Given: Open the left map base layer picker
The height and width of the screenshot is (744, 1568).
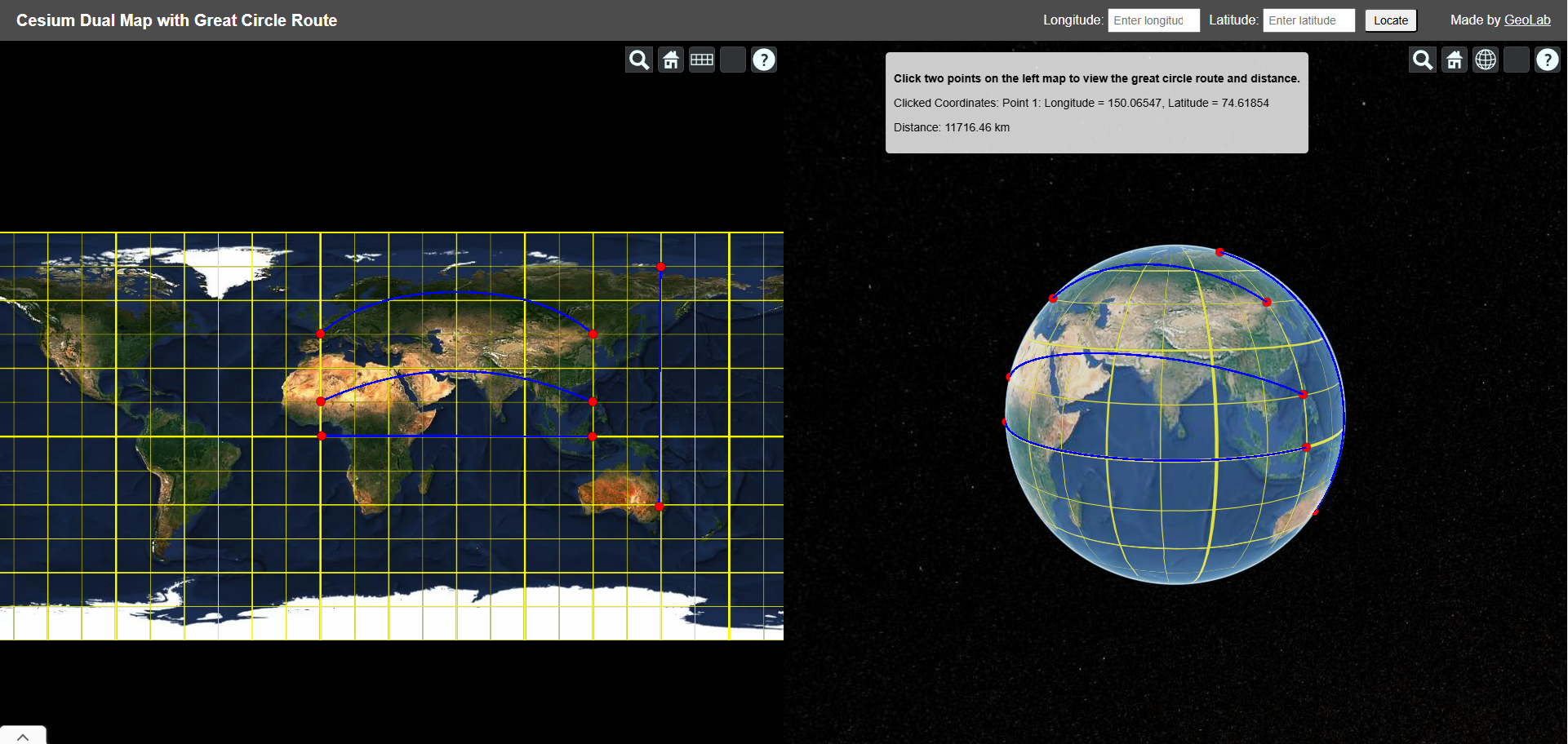Looking at the screenshot, I should coord(733,60).
